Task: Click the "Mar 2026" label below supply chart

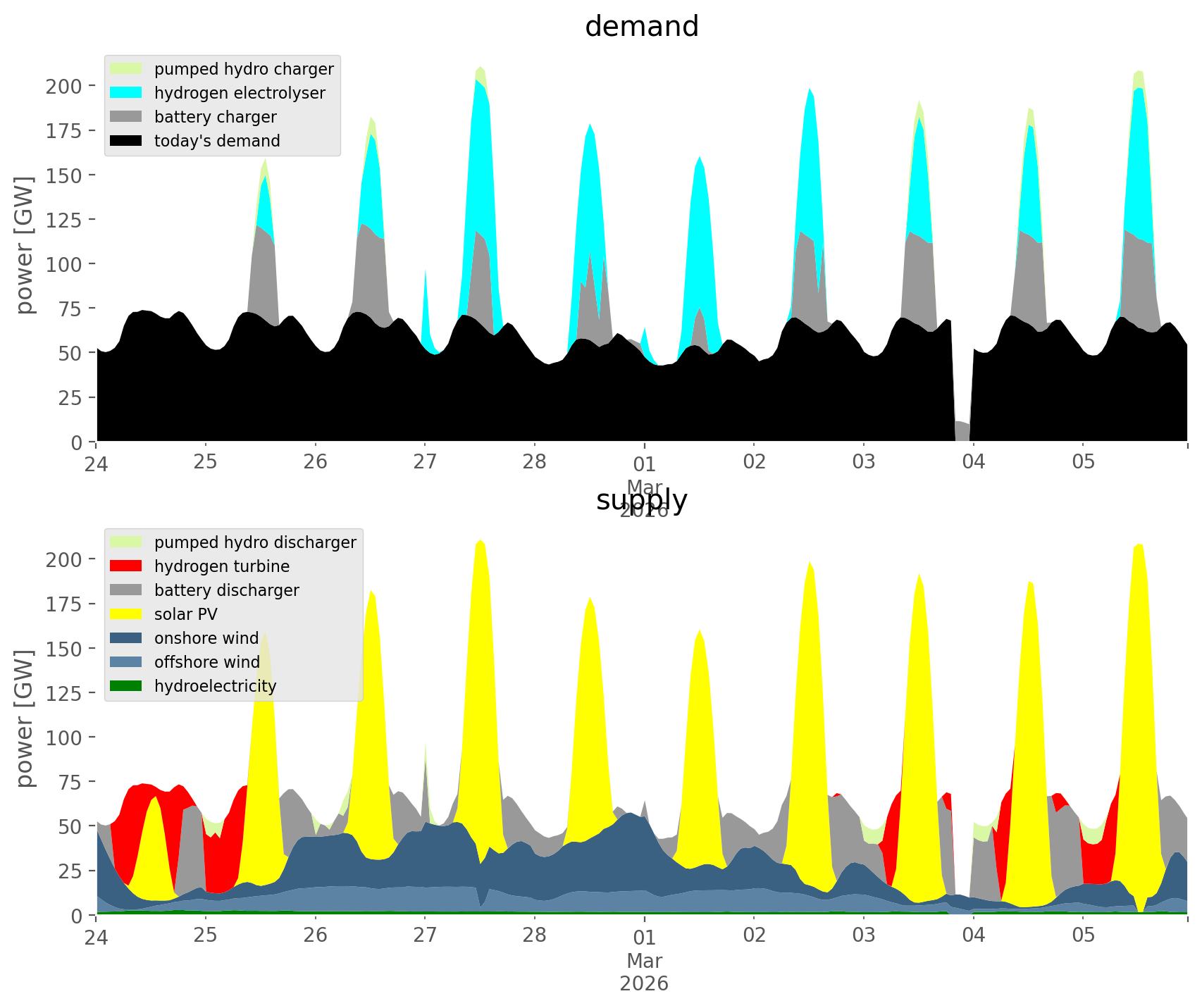Action: click(x=644, y=972)
